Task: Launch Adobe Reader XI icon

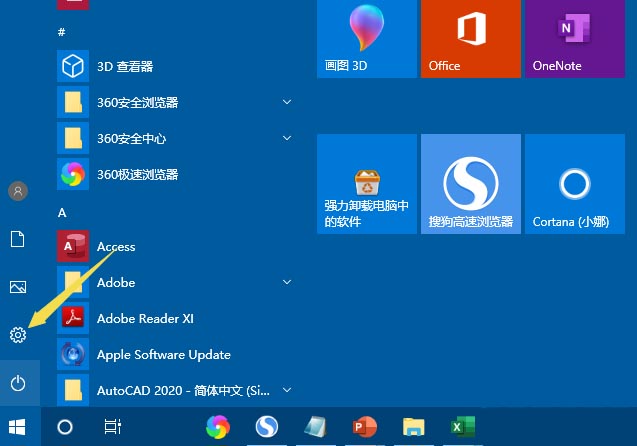Action: (x=73, y=318)
